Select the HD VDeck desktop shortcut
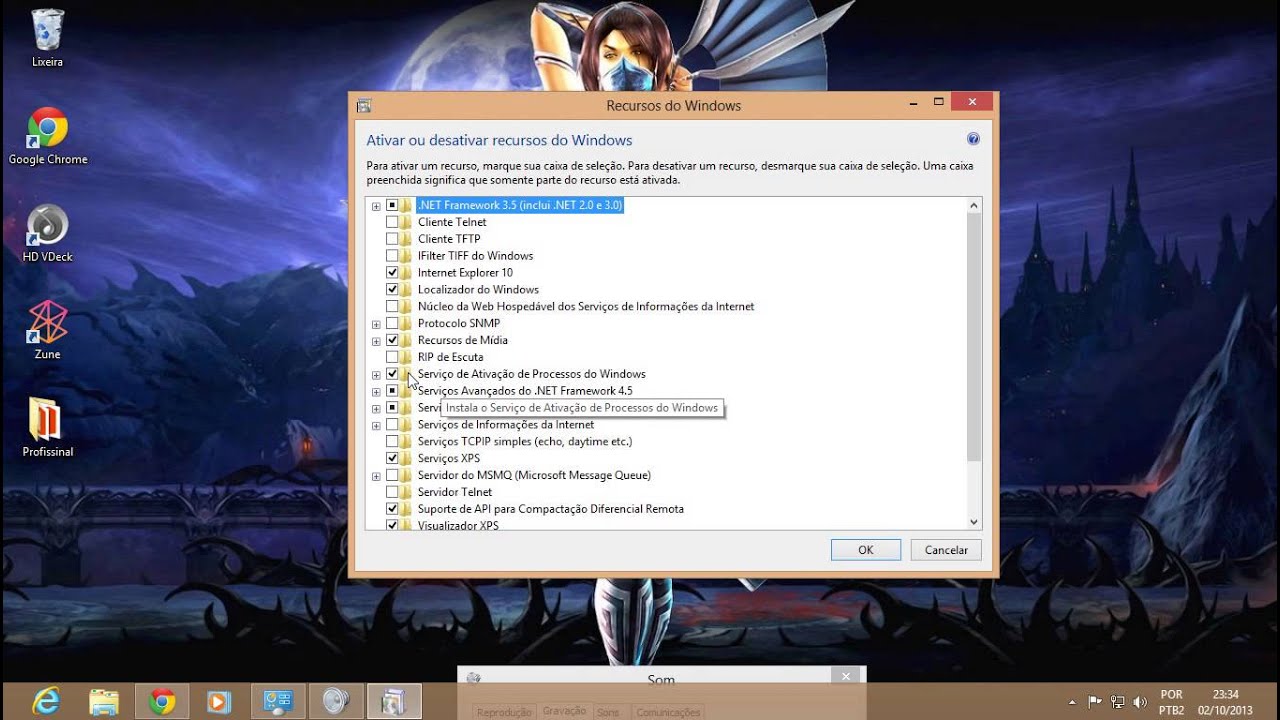The width and height of the screenshot is (1280, 720). click(x=47, y=233)
